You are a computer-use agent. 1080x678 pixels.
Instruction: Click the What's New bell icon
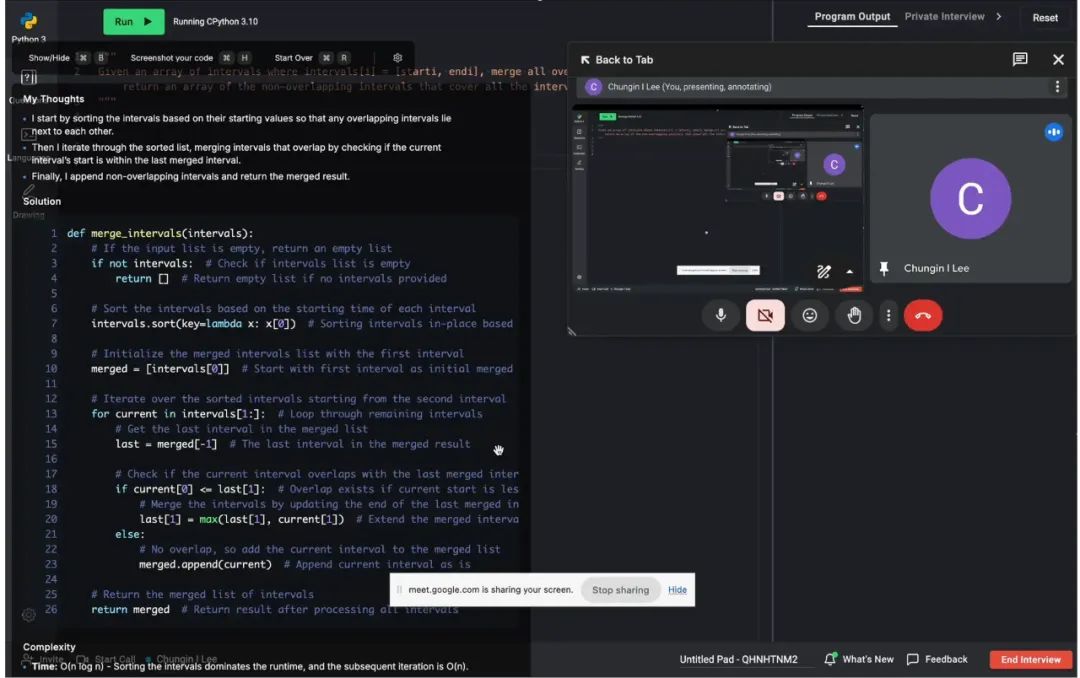pyautogui.click(x=830, y=659)
